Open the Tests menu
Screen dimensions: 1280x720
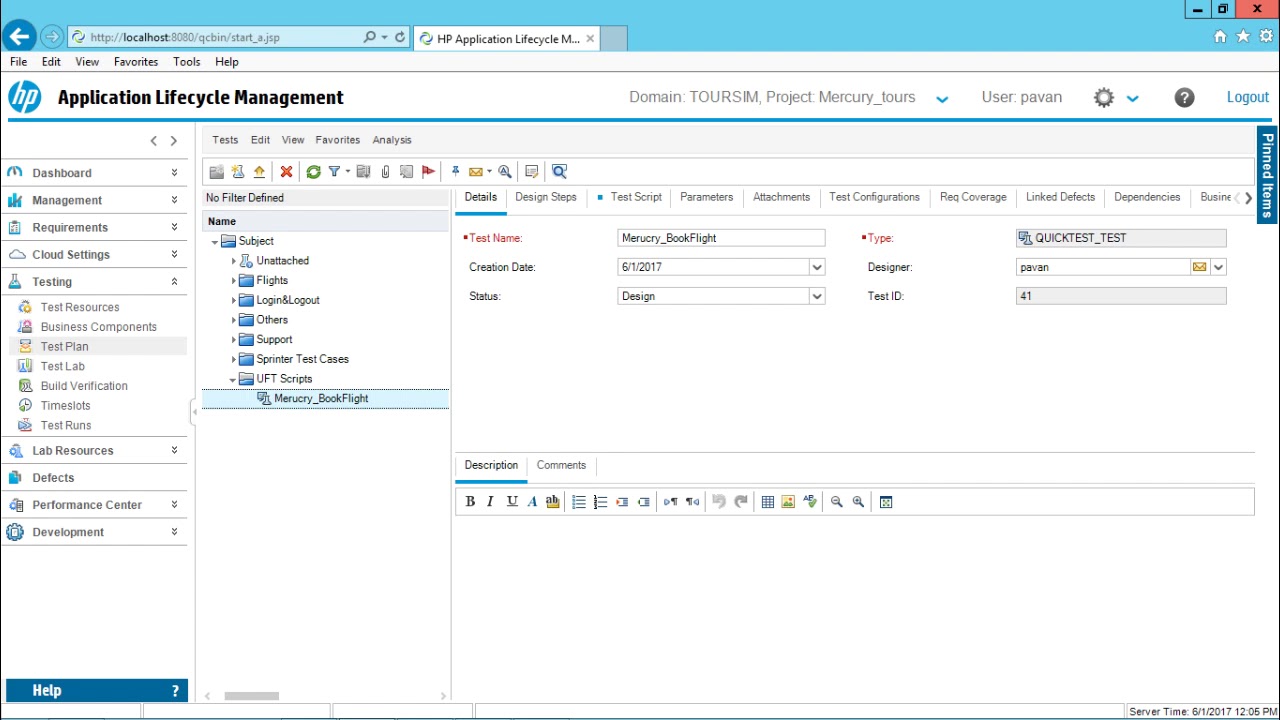tap(225, 140)
